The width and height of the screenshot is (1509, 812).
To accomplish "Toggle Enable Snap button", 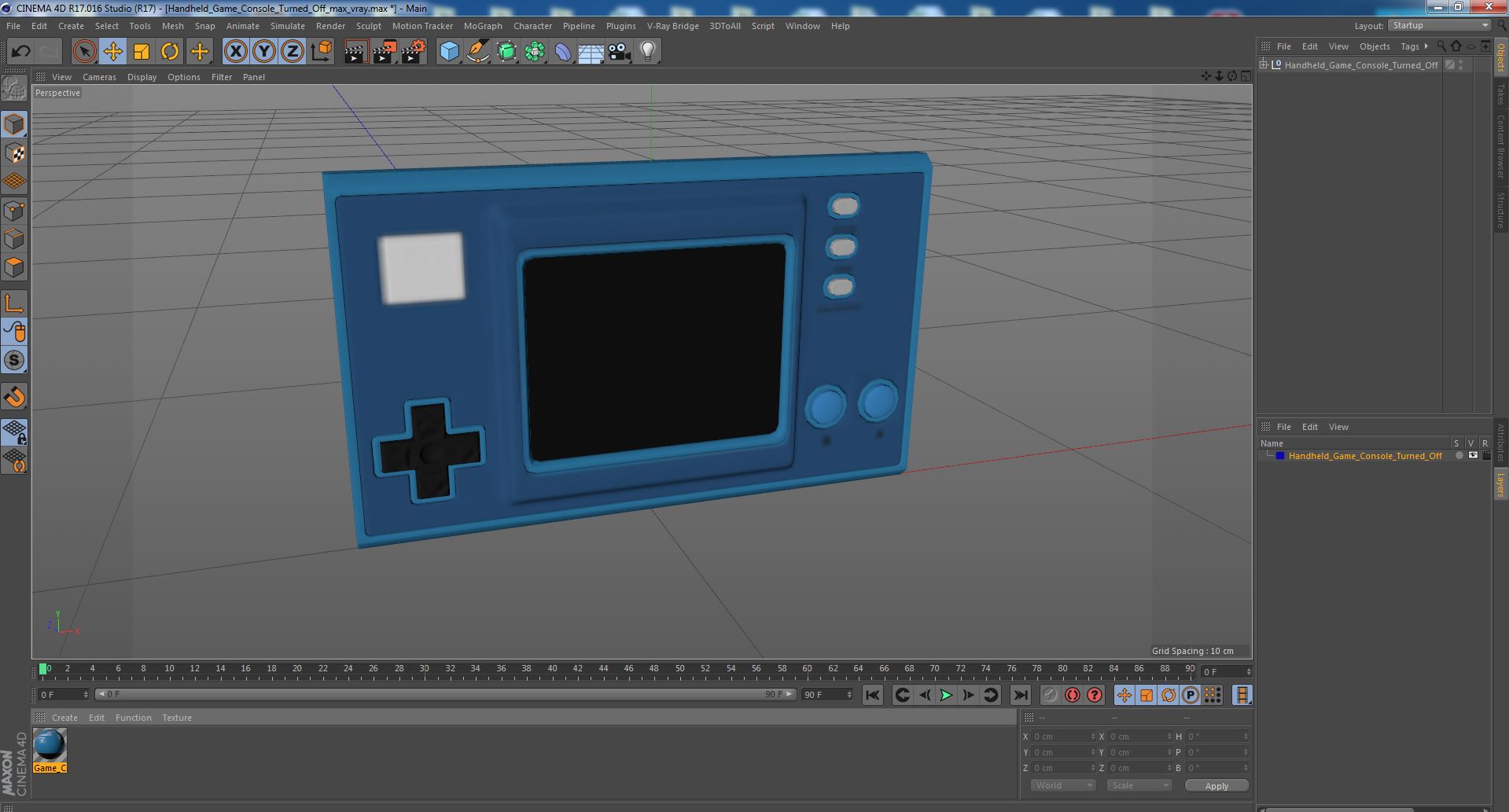I will coord(14,397).
